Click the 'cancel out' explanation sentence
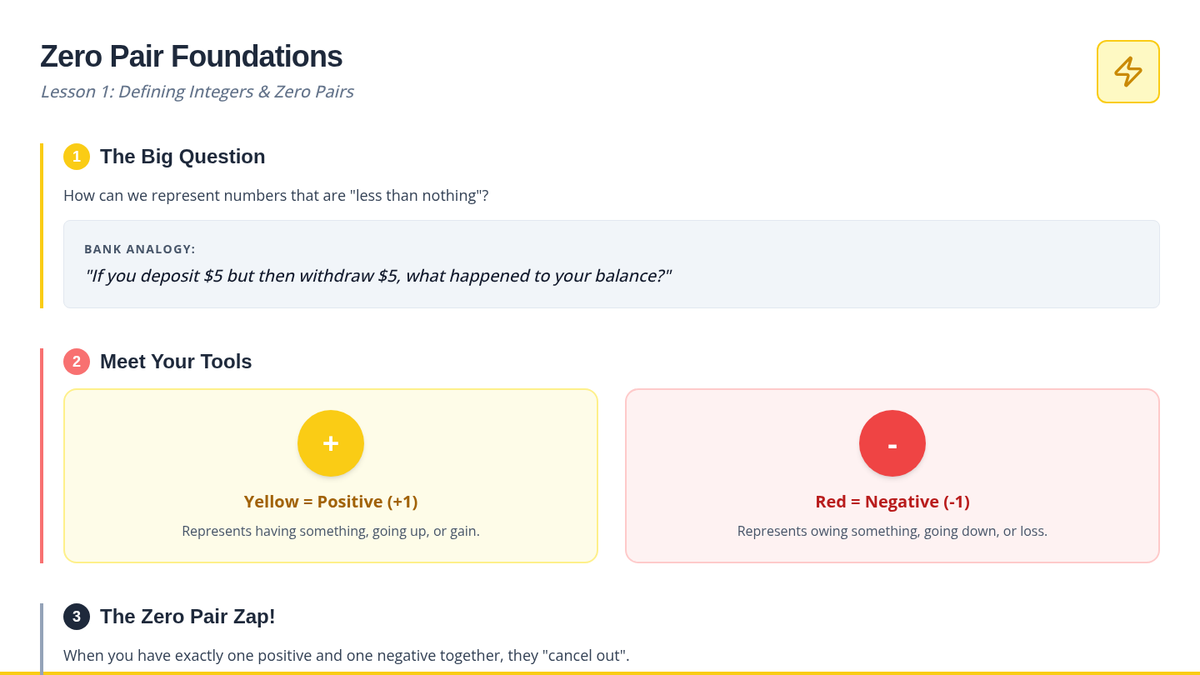Viewport: 1200px width, 675px height. click(346, 656)
